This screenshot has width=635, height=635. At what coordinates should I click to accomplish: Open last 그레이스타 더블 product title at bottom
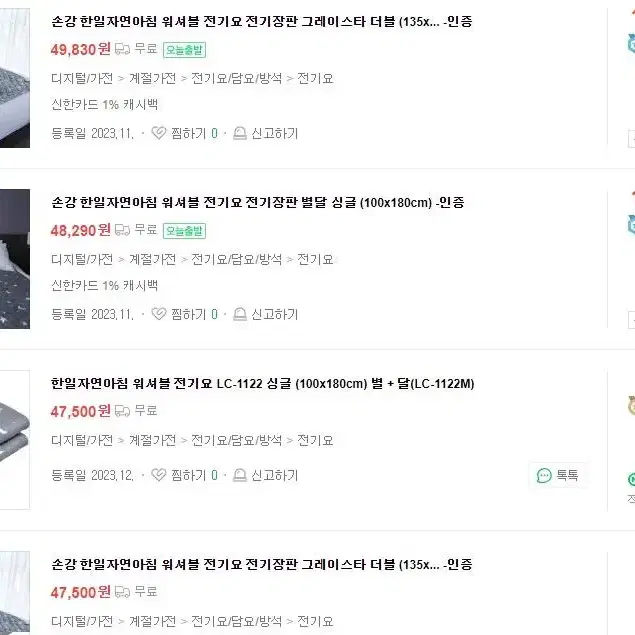tap(262, 564)
